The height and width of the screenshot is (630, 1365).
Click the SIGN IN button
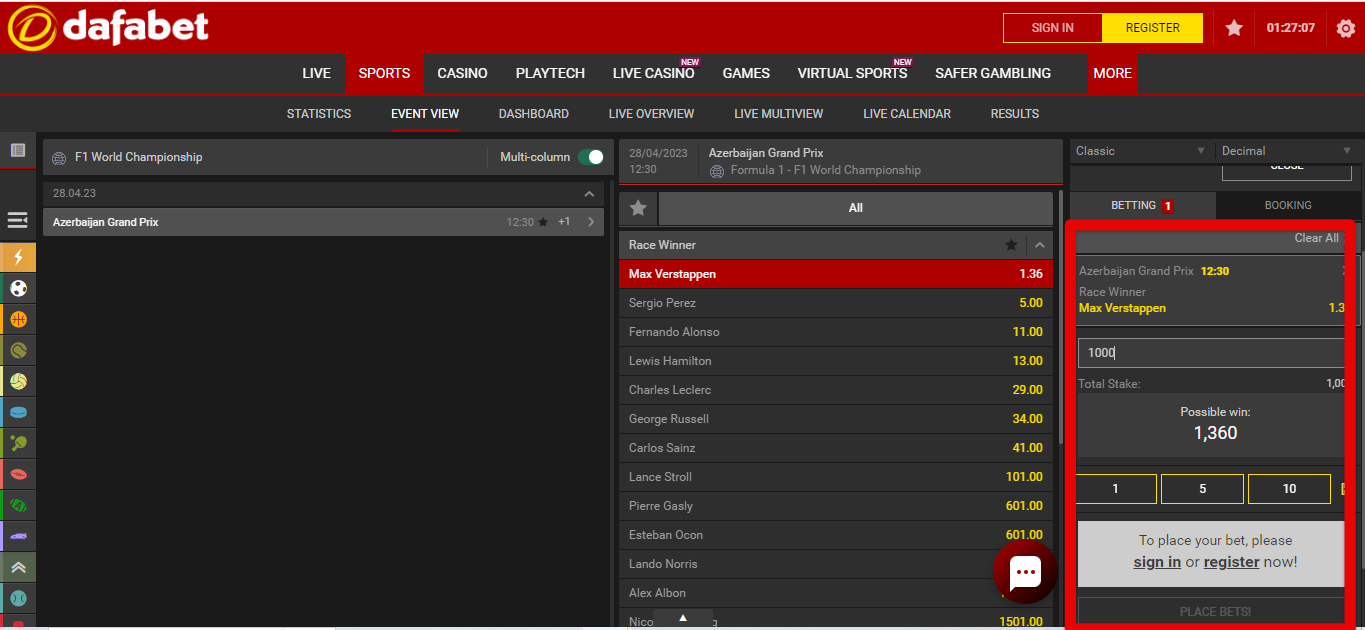[1053, 28]
